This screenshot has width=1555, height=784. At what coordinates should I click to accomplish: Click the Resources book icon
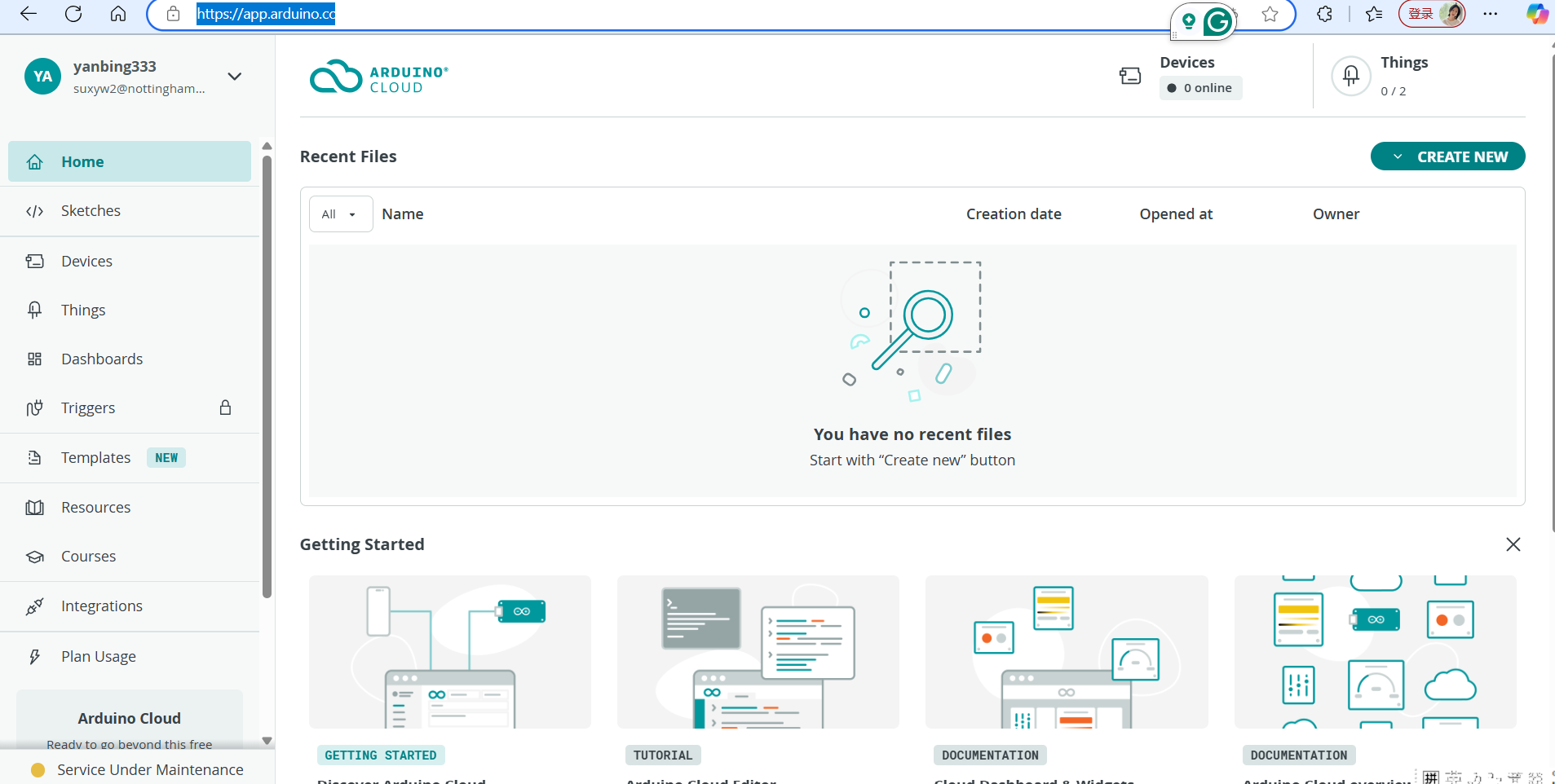(34, 508)
